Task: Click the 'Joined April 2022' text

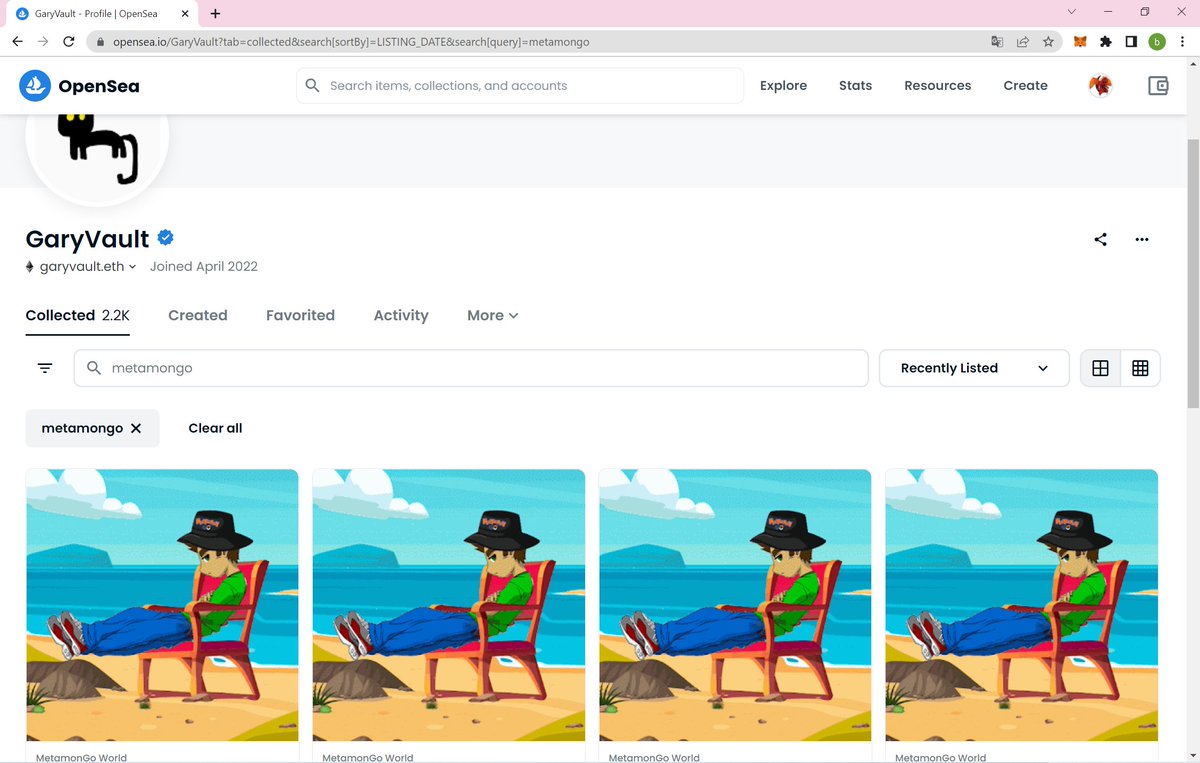Action: pos(204,266)
